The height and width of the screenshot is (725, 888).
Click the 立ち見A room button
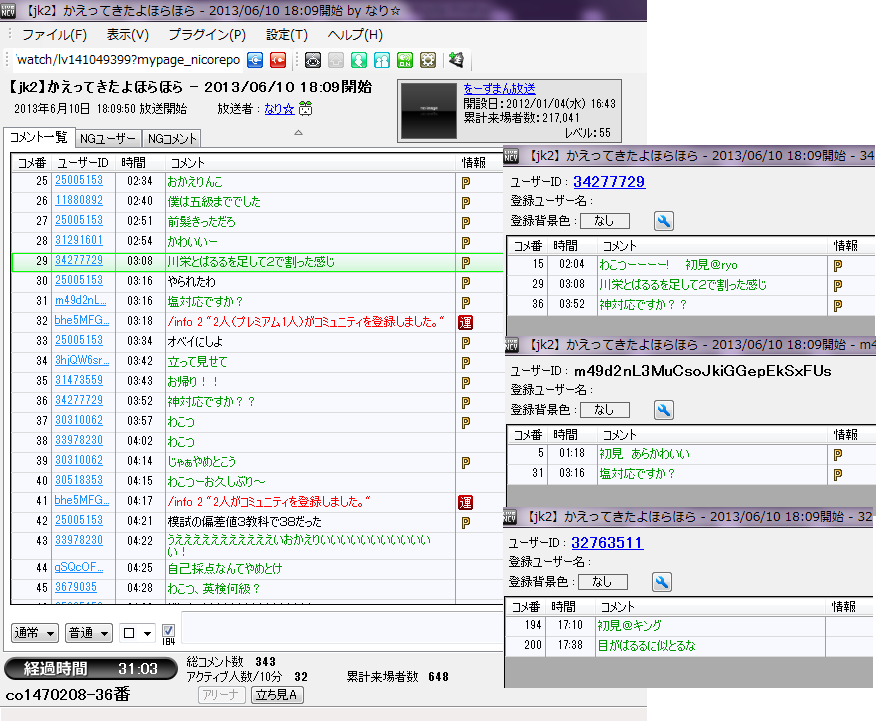(x=277, y=695)
